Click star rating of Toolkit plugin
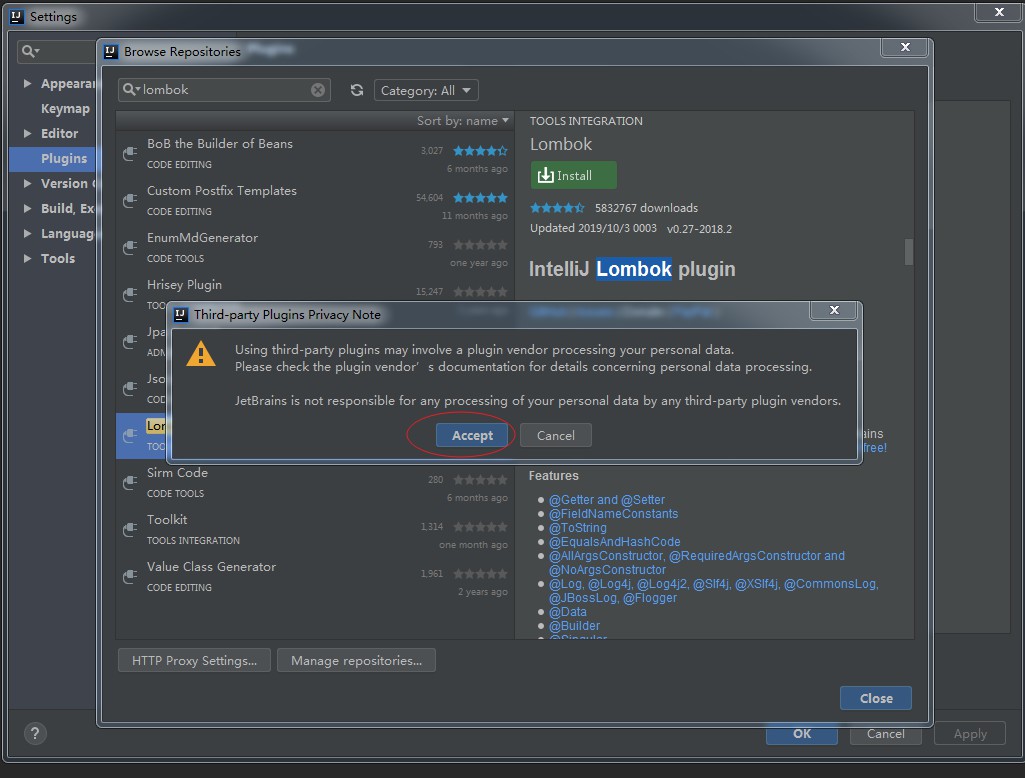The image size is (1025, 778). 480,527
